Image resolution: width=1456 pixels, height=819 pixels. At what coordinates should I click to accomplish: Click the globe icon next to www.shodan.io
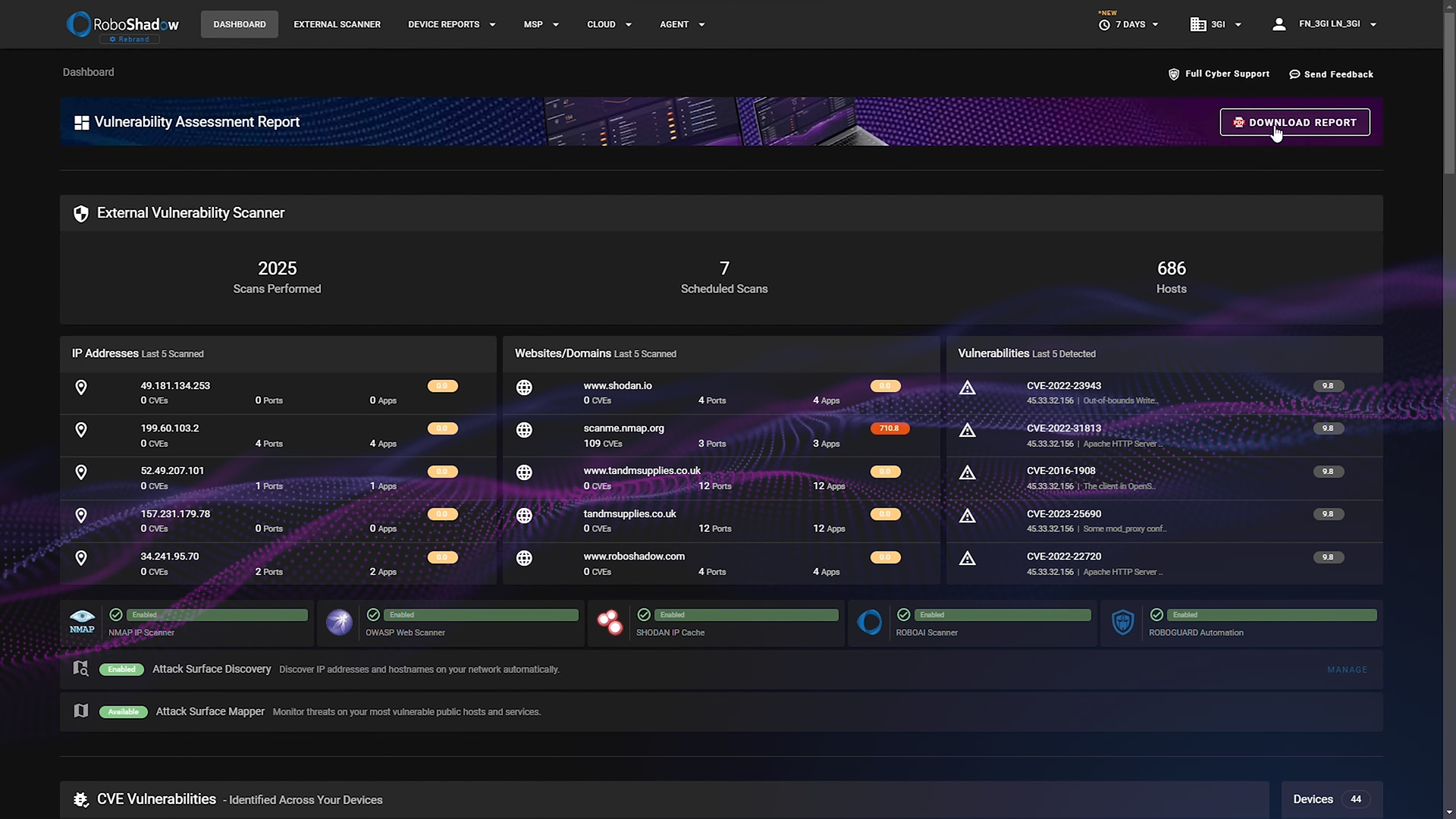pos(524,387)
